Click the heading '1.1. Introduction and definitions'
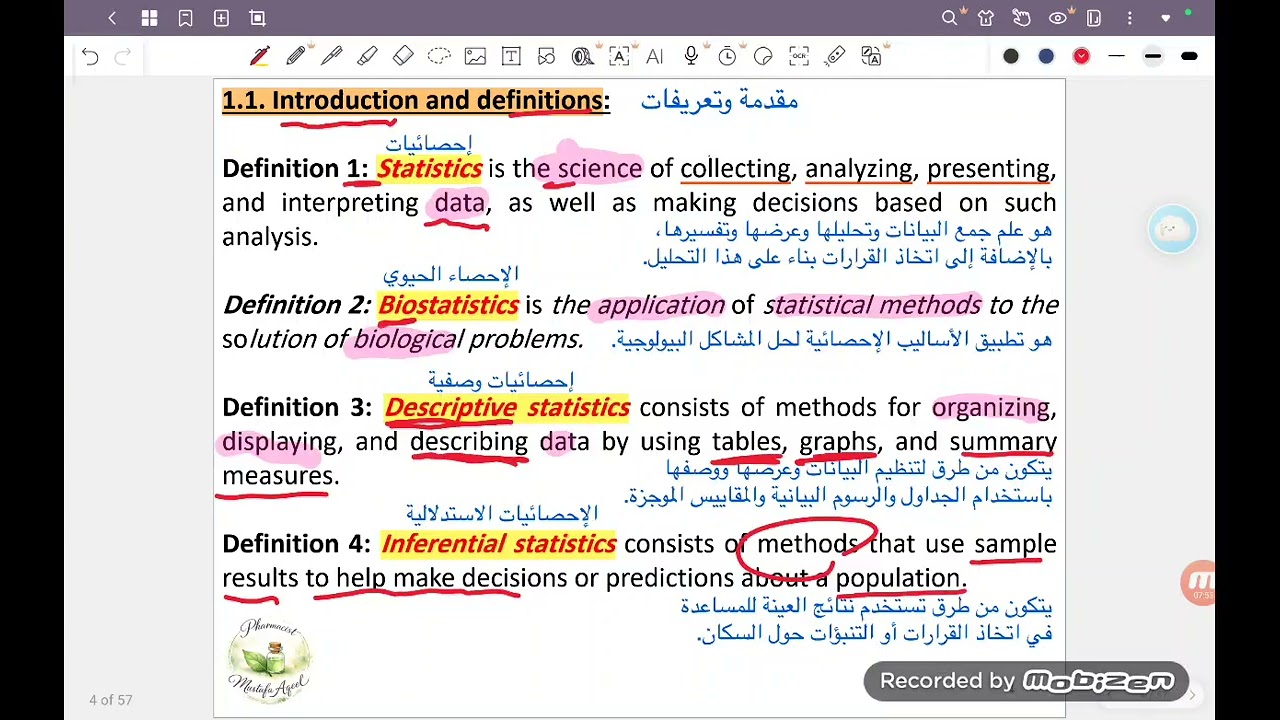Screen dimensions: 1280x720 coord(415,100)
